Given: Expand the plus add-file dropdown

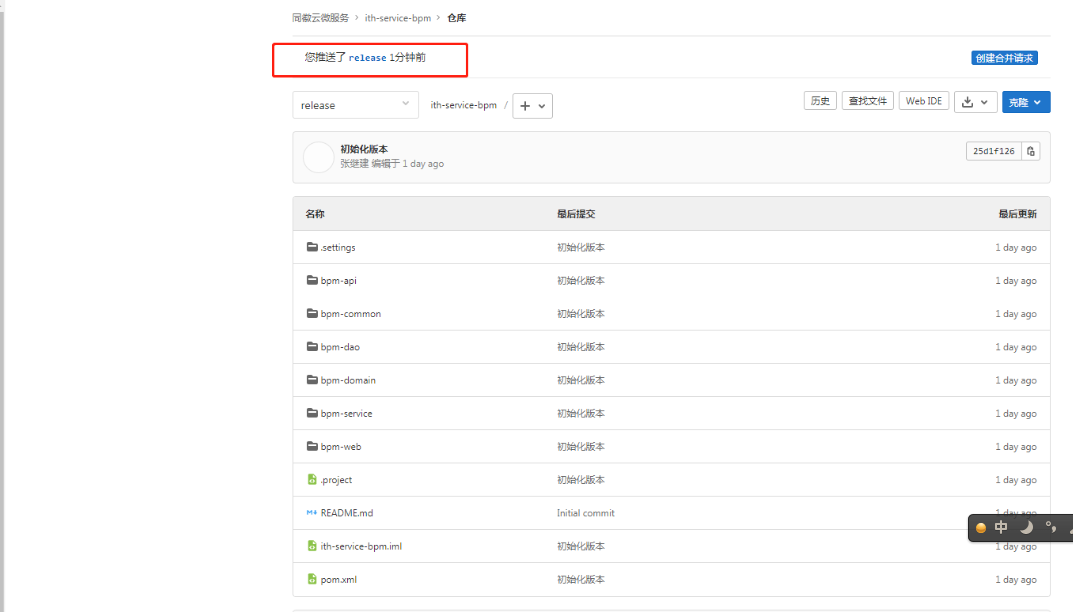Looking at the screenshot, I should [x=532, y=106].
